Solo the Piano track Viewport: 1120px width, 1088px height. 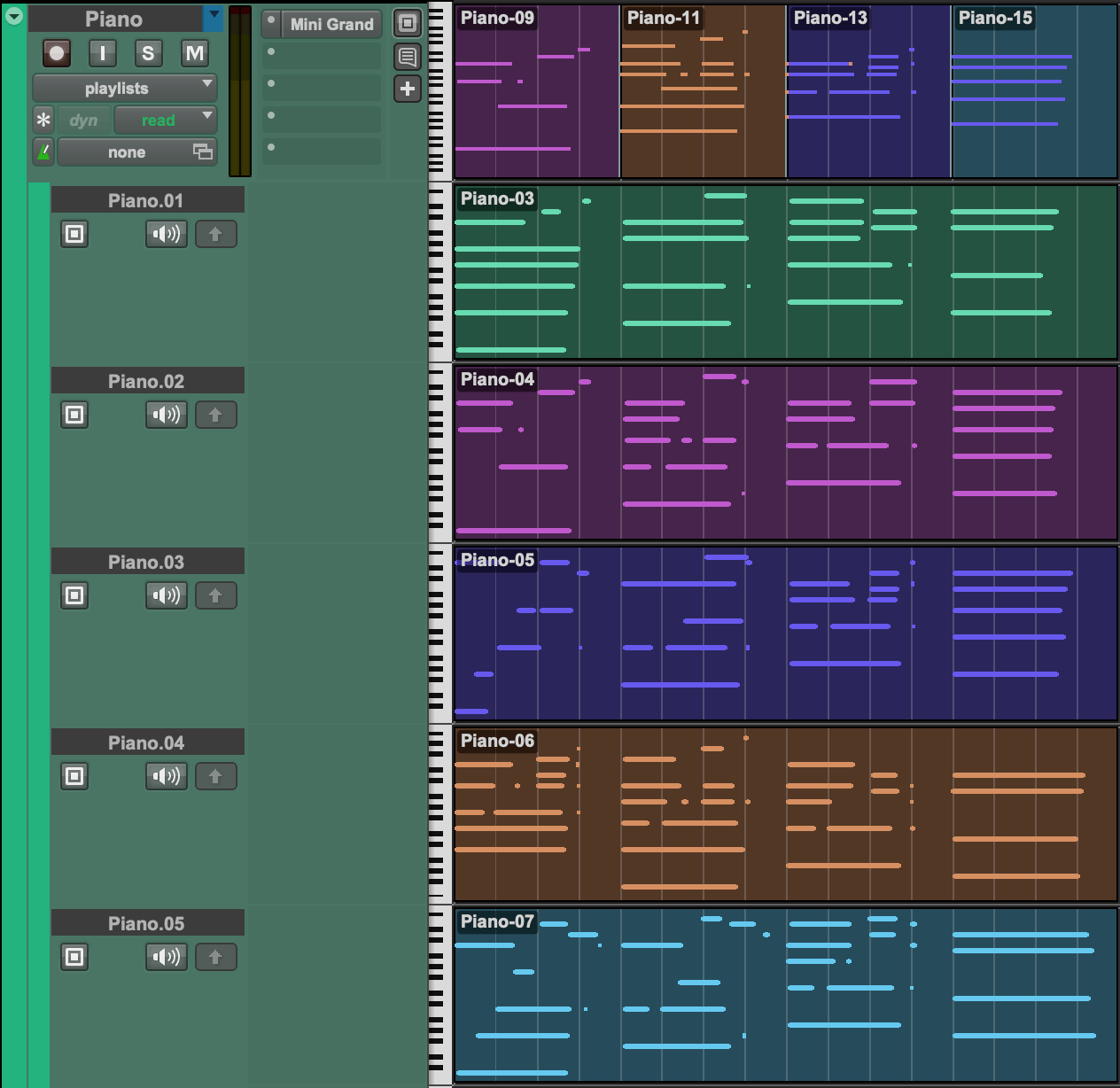[148, 53]
